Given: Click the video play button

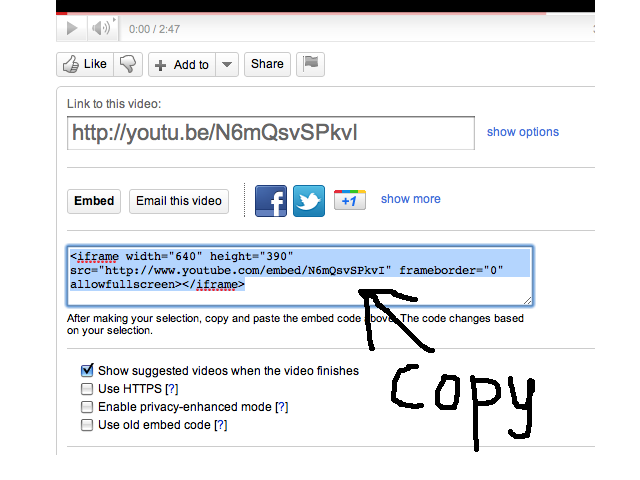Looking at the screenshot, I should [x=72, y=29].
